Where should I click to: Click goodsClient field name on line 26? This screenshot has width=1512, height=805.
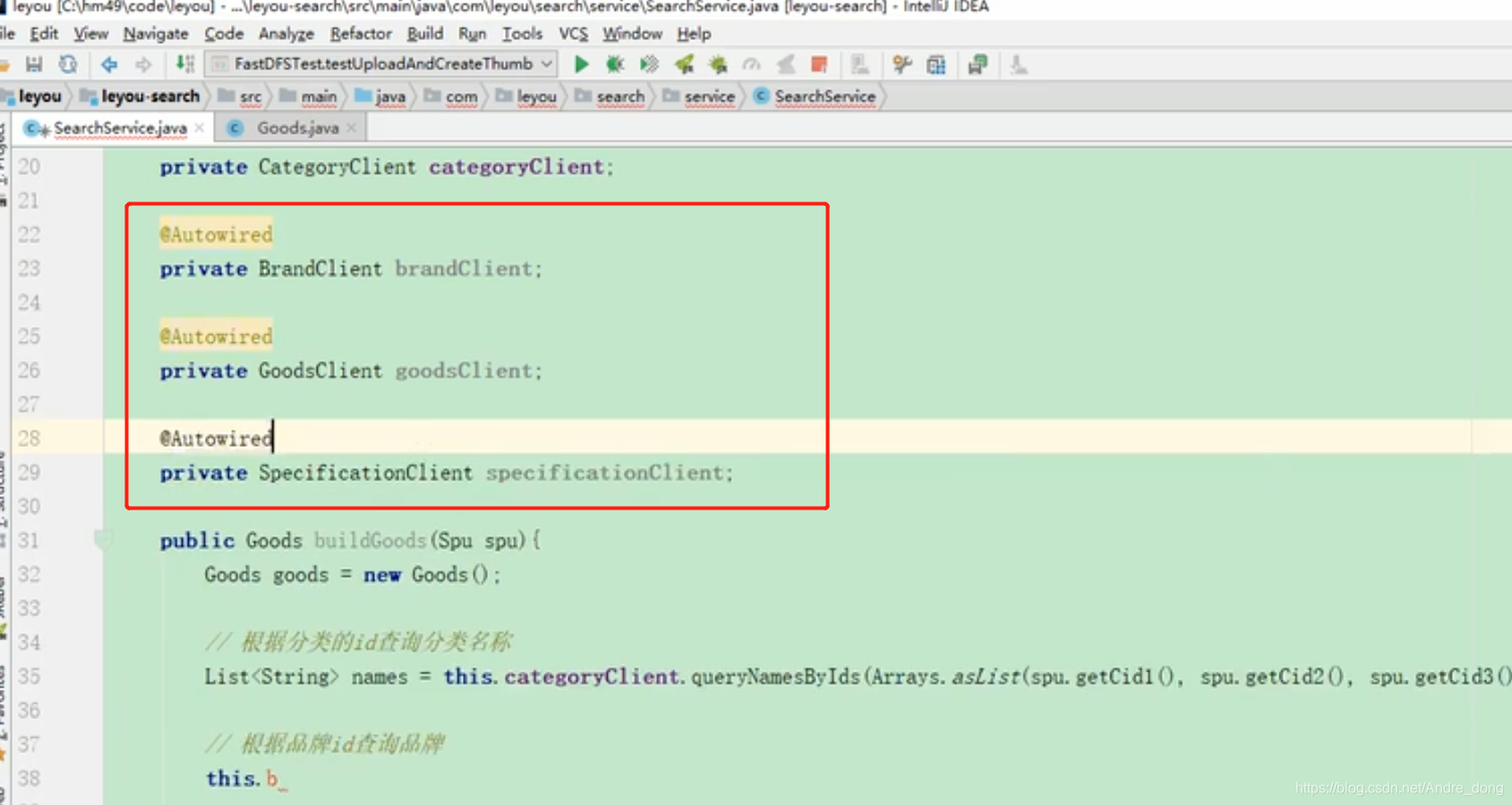[465, 372]
